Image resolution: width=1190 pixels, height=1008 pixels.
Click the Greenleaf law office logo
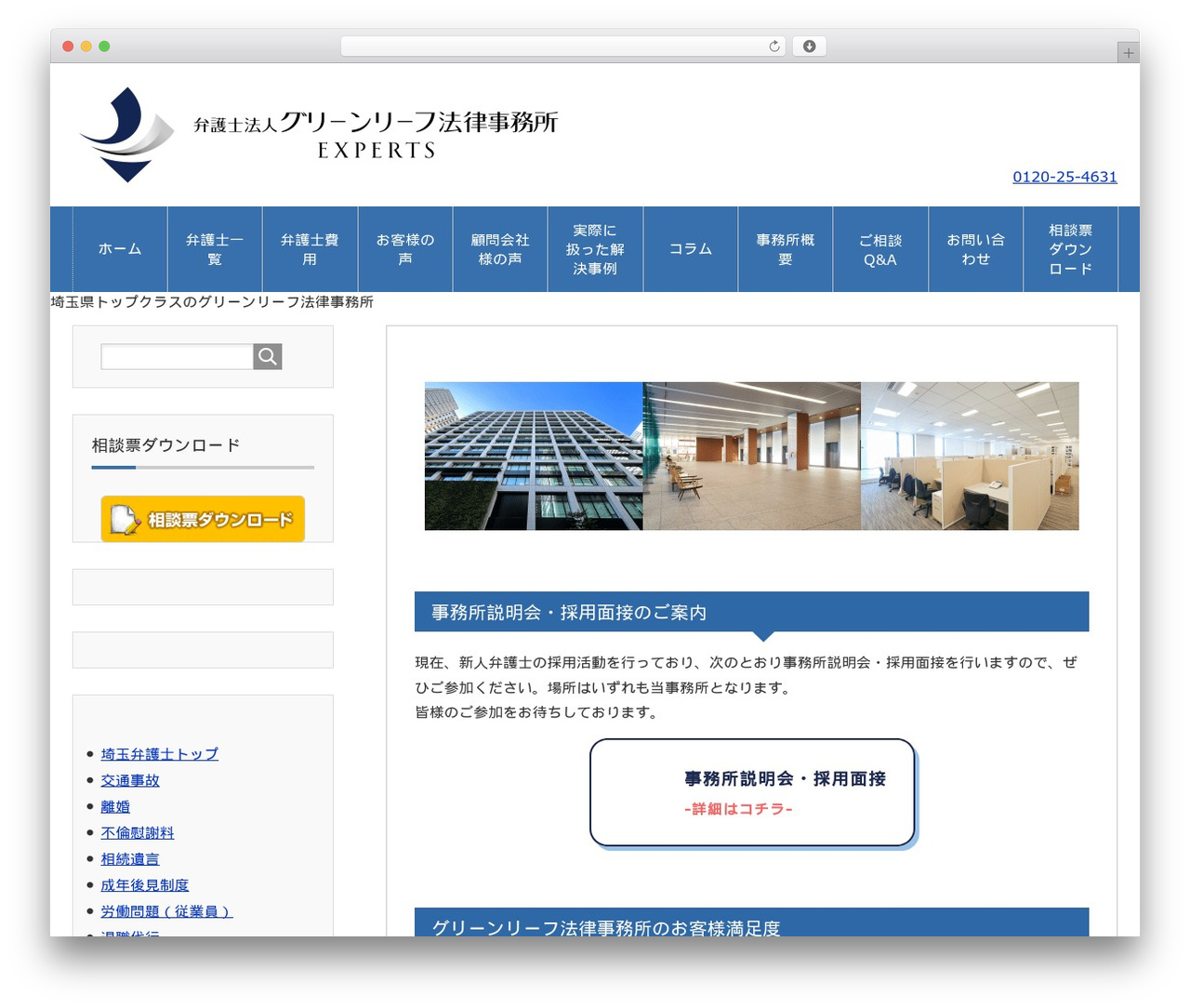(x=319, y=135)
